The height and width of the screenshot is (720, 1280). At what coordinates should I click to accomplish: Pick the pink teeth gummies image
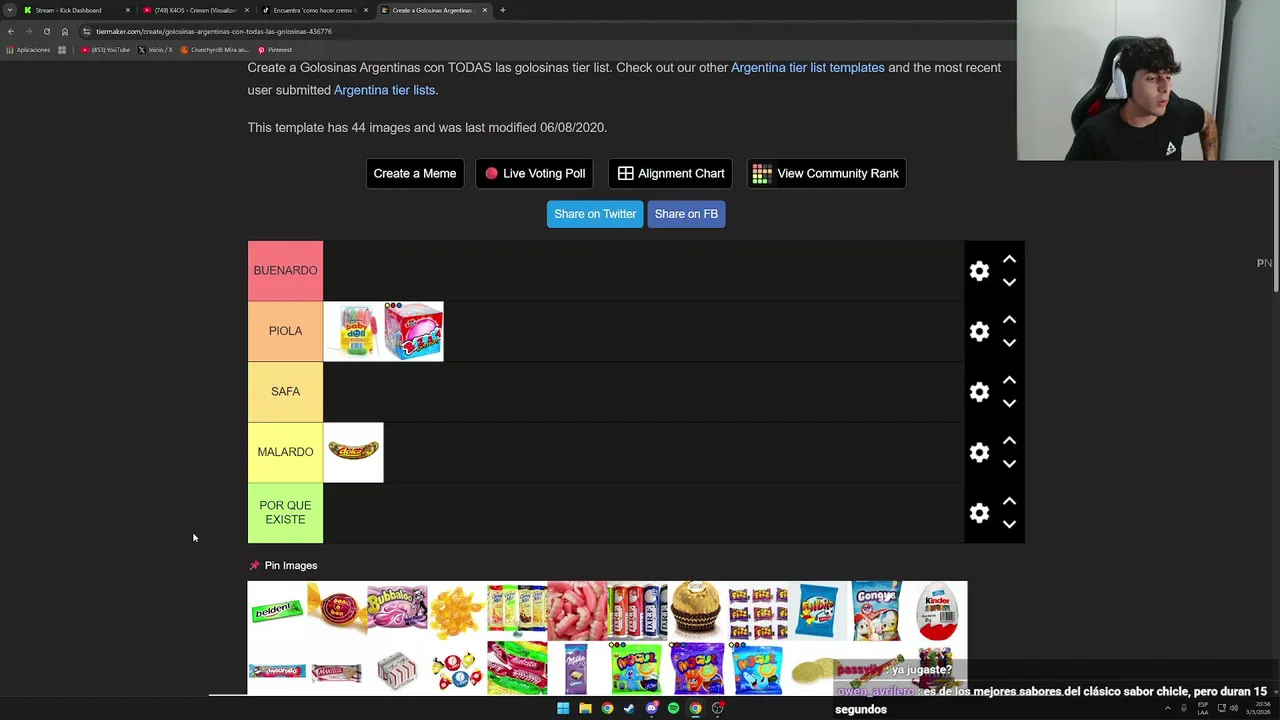tap(577, 611)
